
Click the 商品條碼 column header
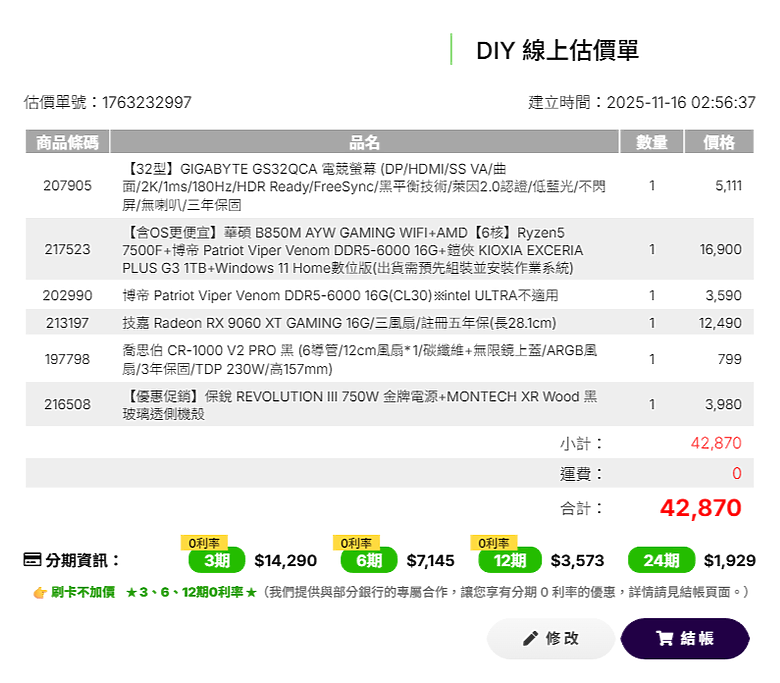67,142
